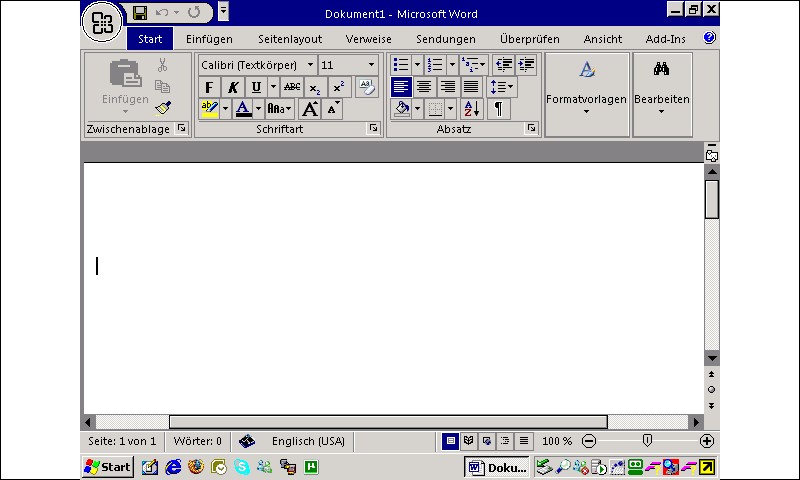Toggle bold F button
Screen dimensions: 800x480
point(209,87)
